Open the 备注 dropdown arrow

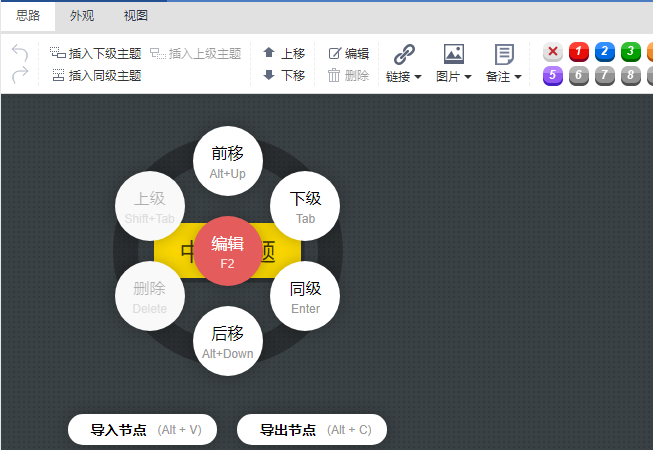tap(518, 77)
